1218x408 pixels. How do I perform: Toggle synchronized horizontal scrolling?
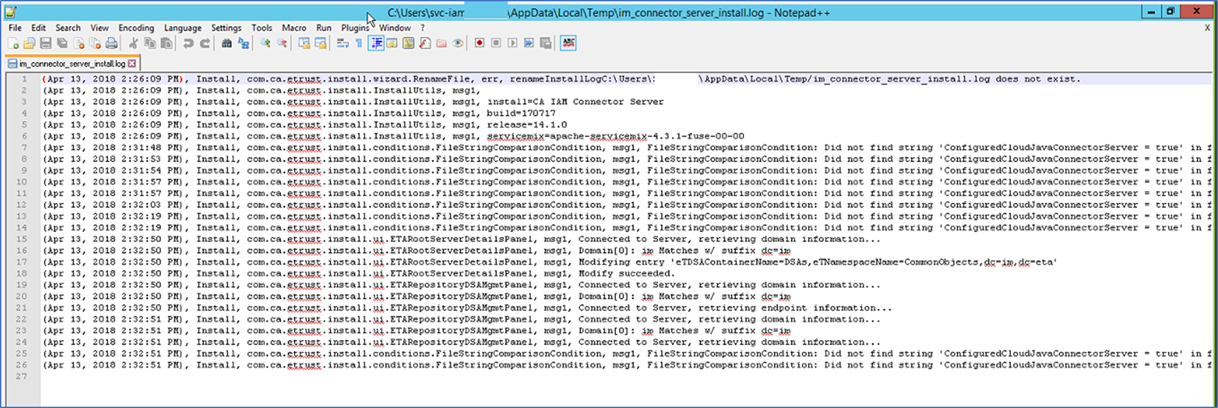pos(321,43)
